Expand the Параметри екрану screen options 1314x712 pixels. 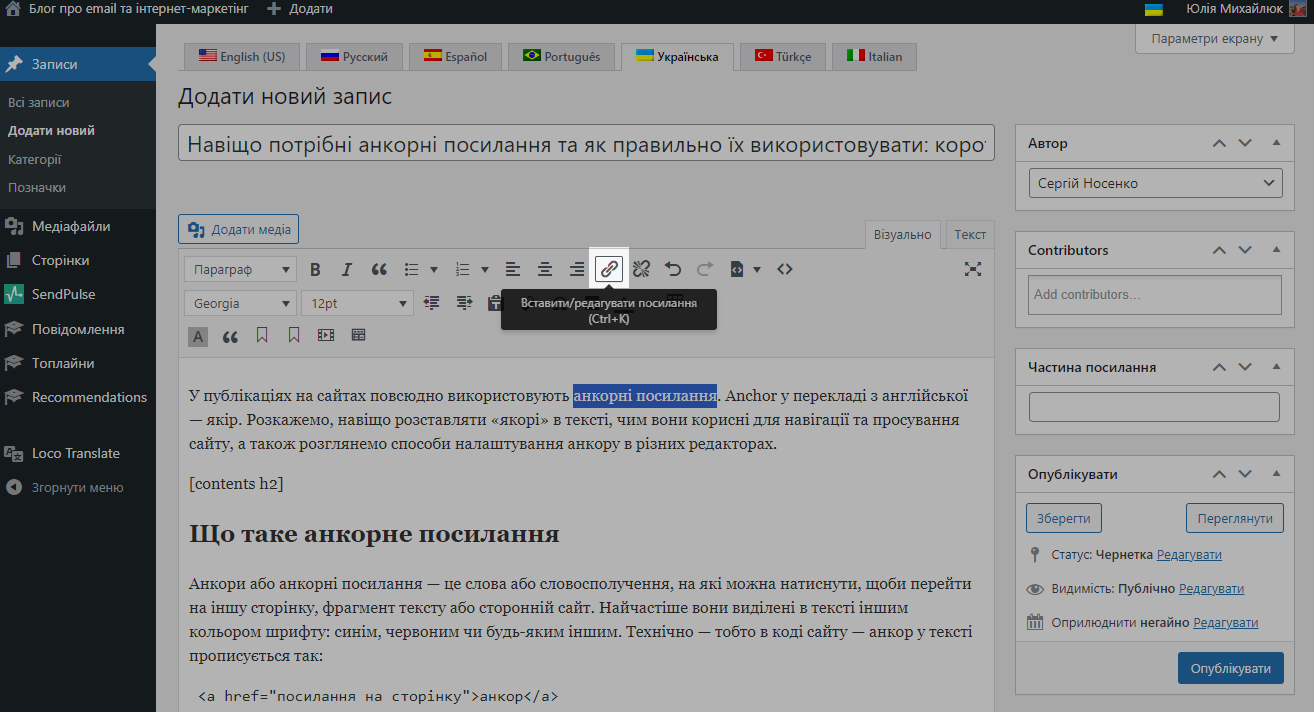tap(1215, 39)
